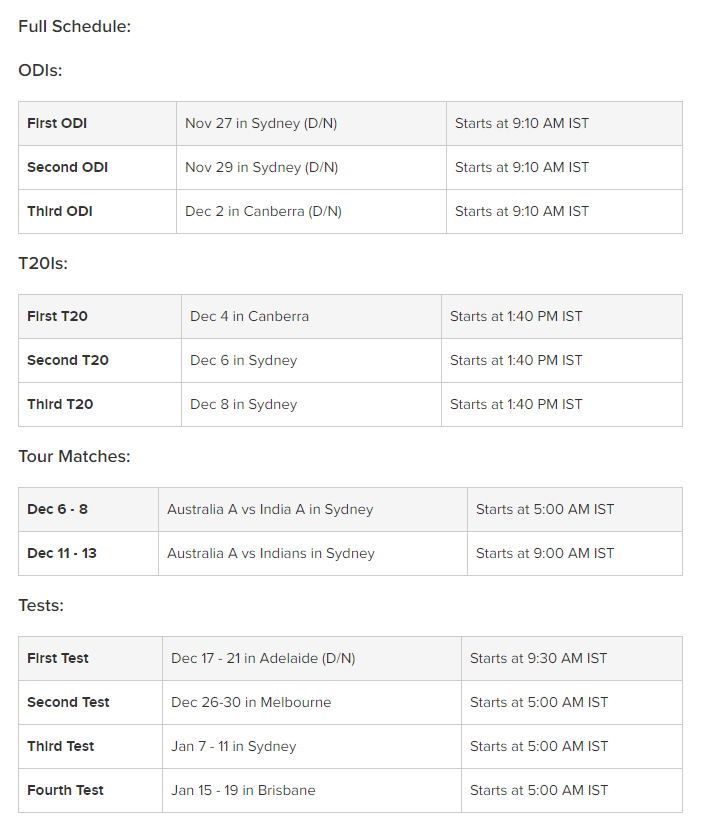Select the Second ODI row label
The height and width of the screenshot is (830, 701).
click(67, 168)
